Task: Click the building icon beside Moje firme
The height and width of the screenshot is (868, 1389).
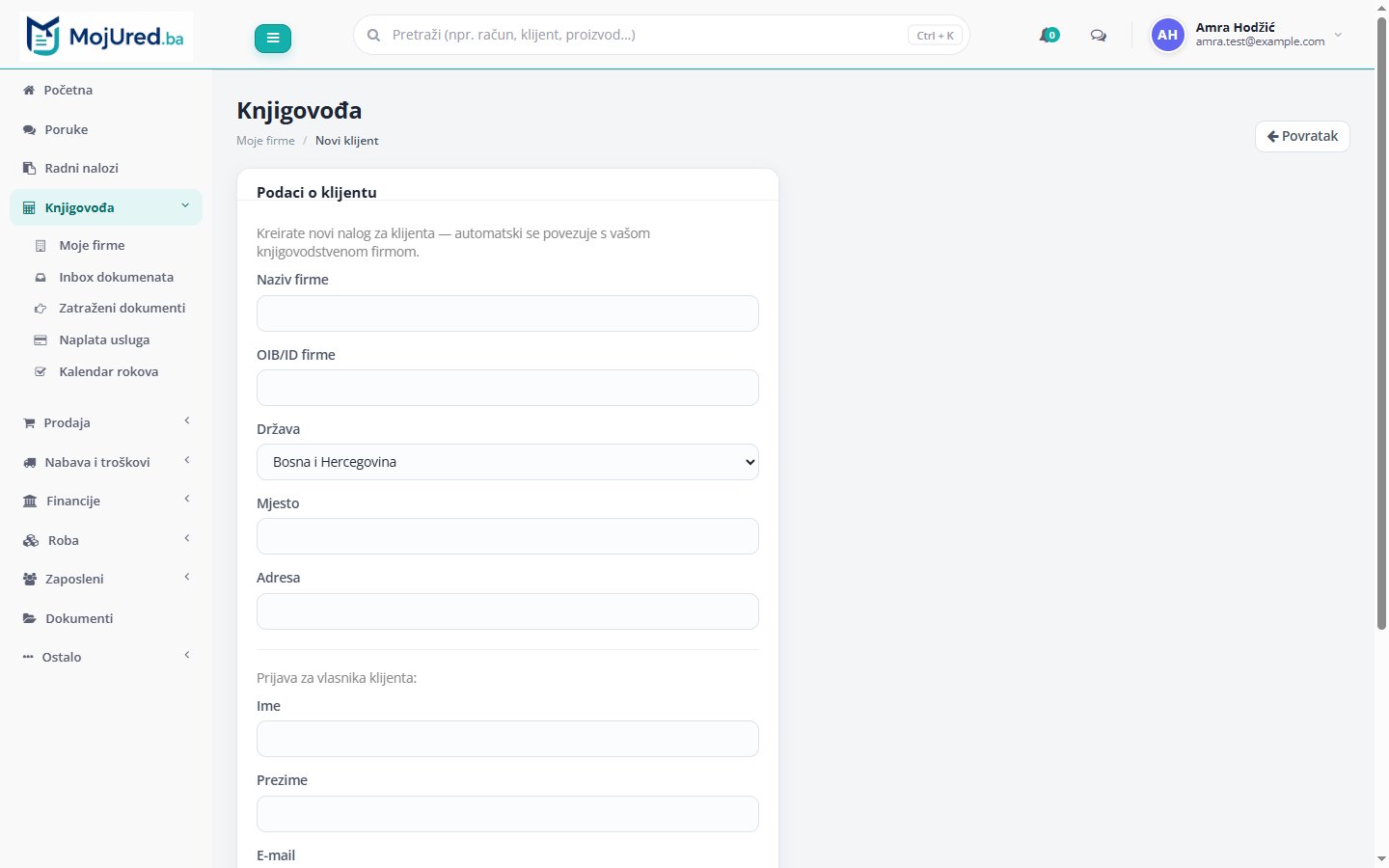Action: pyautogui.click(x=41, y=246)
